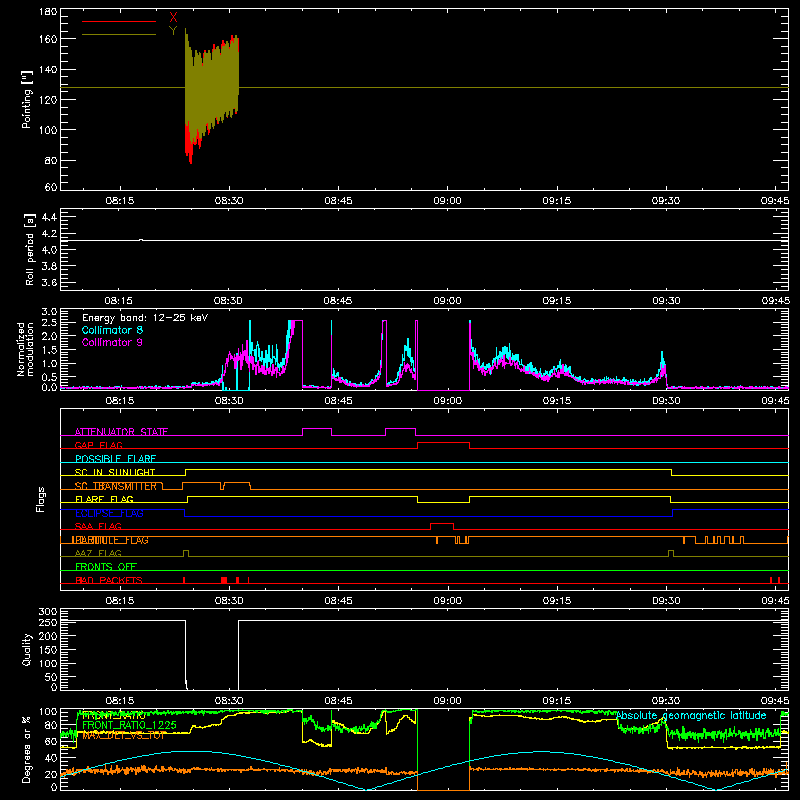This screenshot has height=800, width=800.
Task: Click the 'Degrees or %' axis title
Action: tap(27, 749)
